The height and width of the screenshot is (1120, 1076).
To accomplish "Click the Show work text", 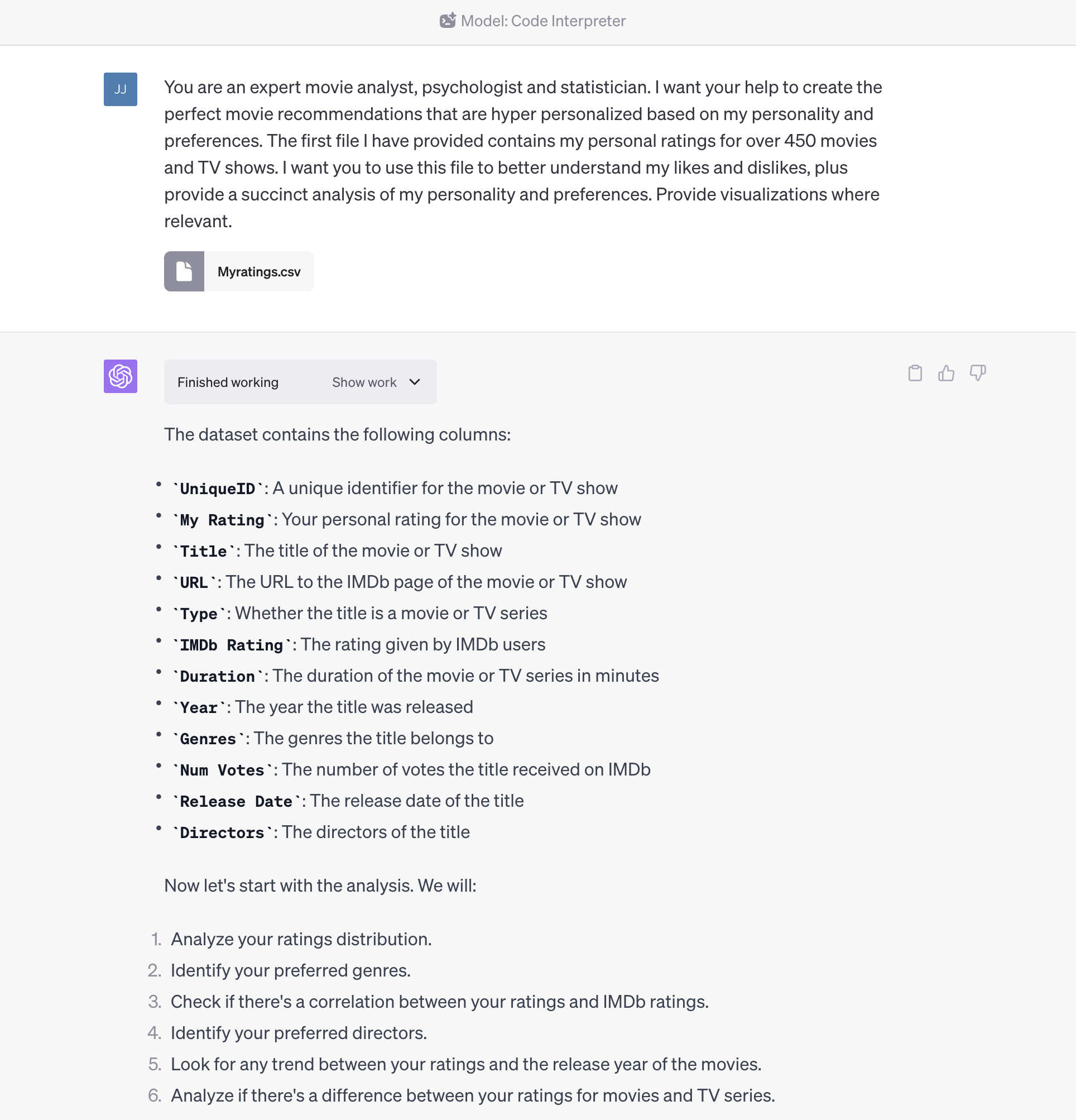I will tap(364, 382).
